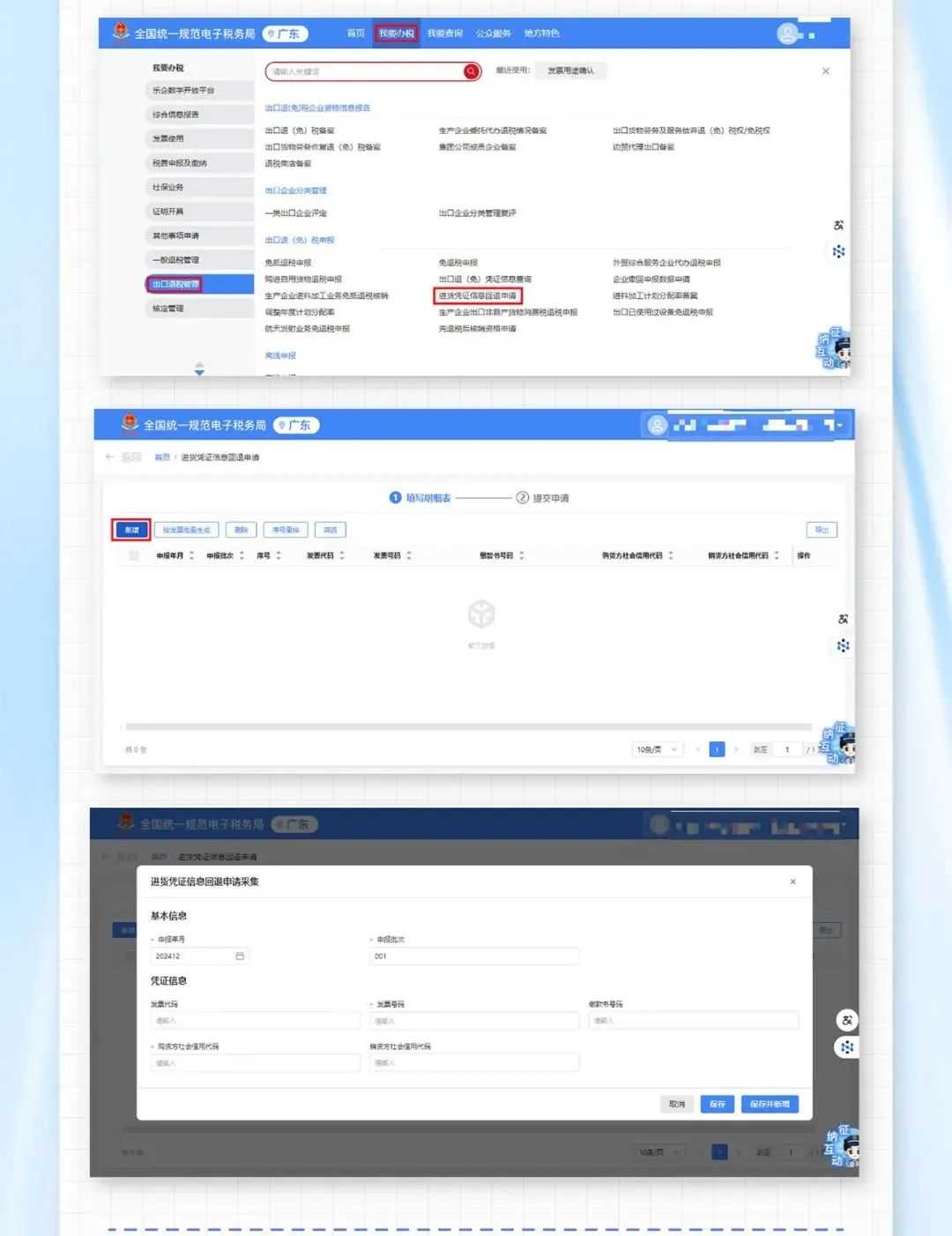The image size is (952, 1236).
Task: Click the accessibility icon in first screenshot
Action: point(838,226)
